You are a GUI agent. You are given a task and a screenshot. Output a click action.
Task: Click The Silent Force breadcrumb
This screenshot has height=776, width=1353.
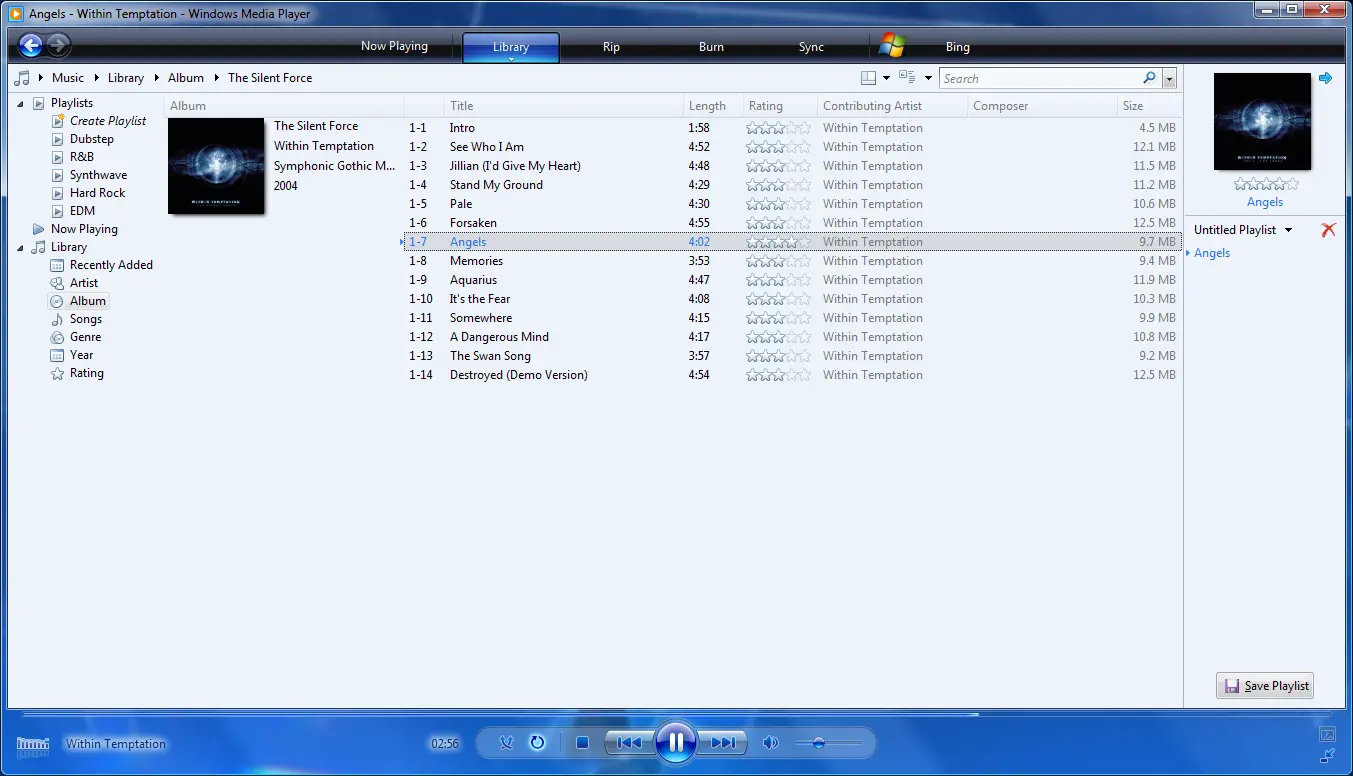click(x=270, y=78)
